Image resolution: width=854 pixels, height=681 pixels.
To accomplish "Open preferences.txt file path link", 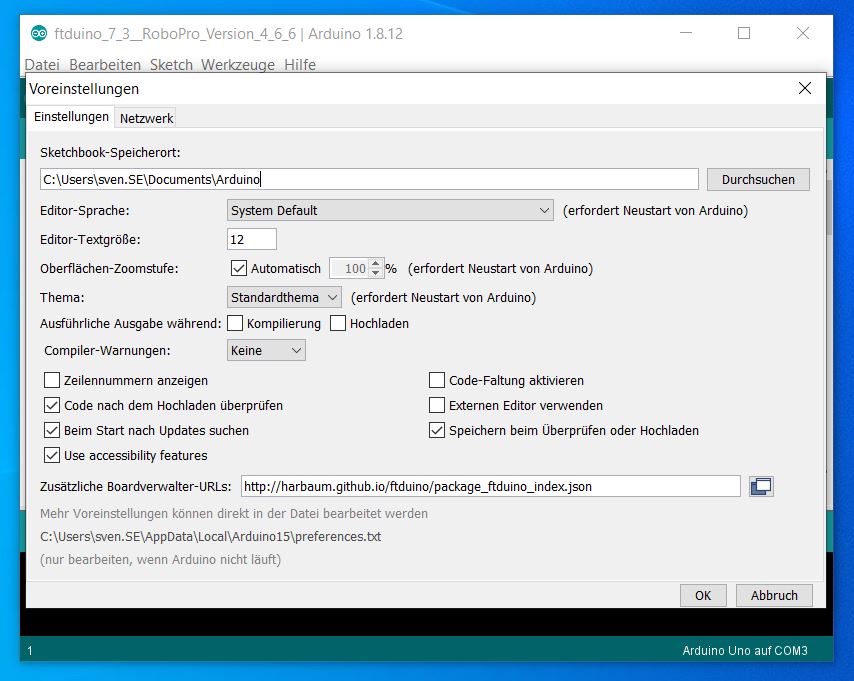I will click(x=210, y=537).
